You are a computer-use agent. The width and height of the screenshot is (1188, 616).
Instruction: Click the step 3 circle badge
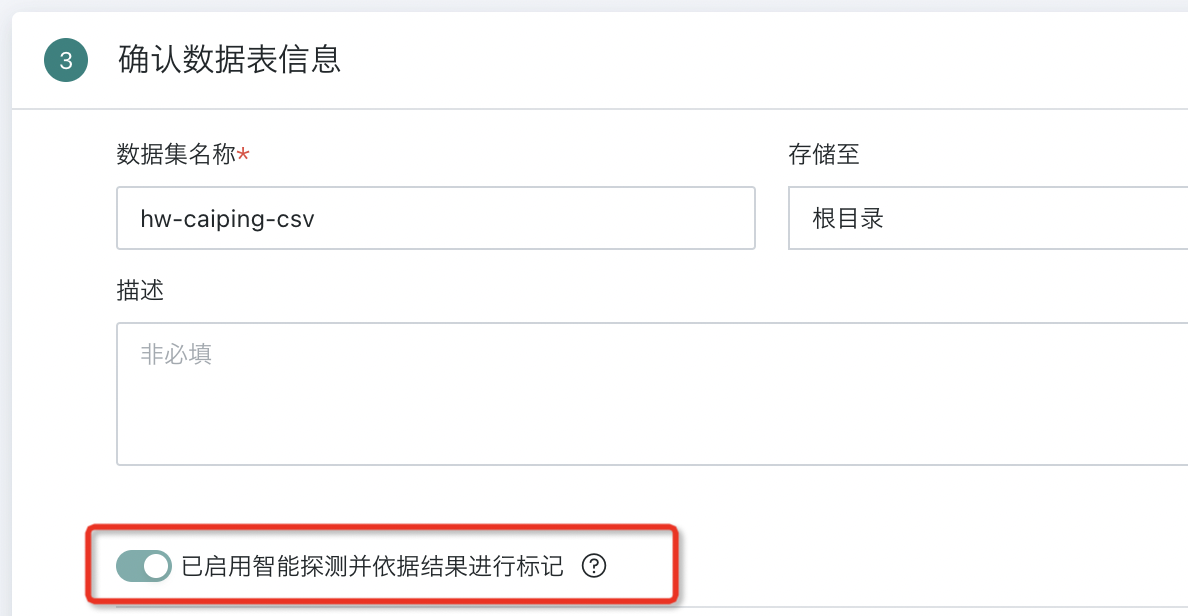coord(66,60)
